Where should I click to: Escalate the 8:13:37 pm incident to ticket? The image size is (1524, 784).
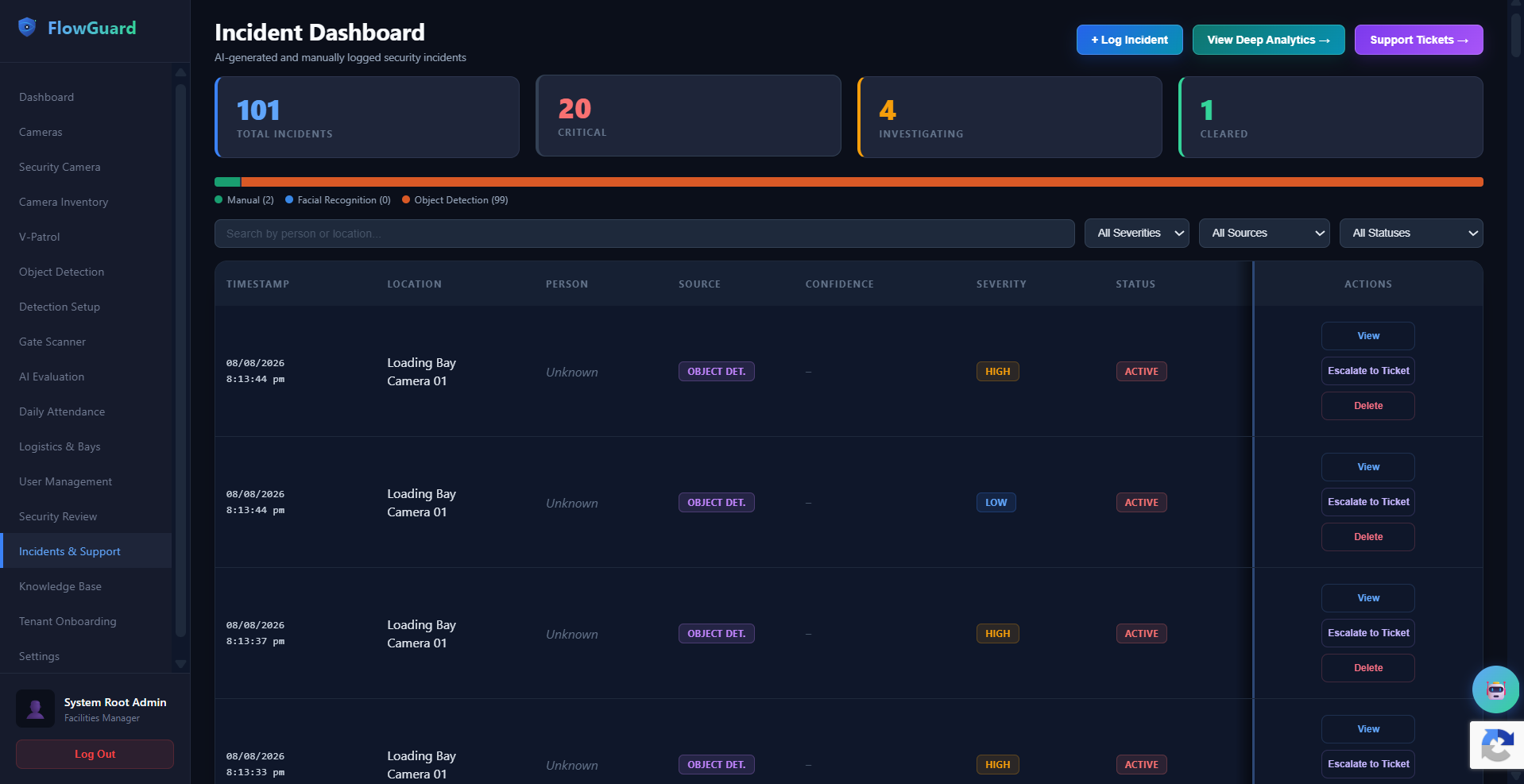[1367, 633]
